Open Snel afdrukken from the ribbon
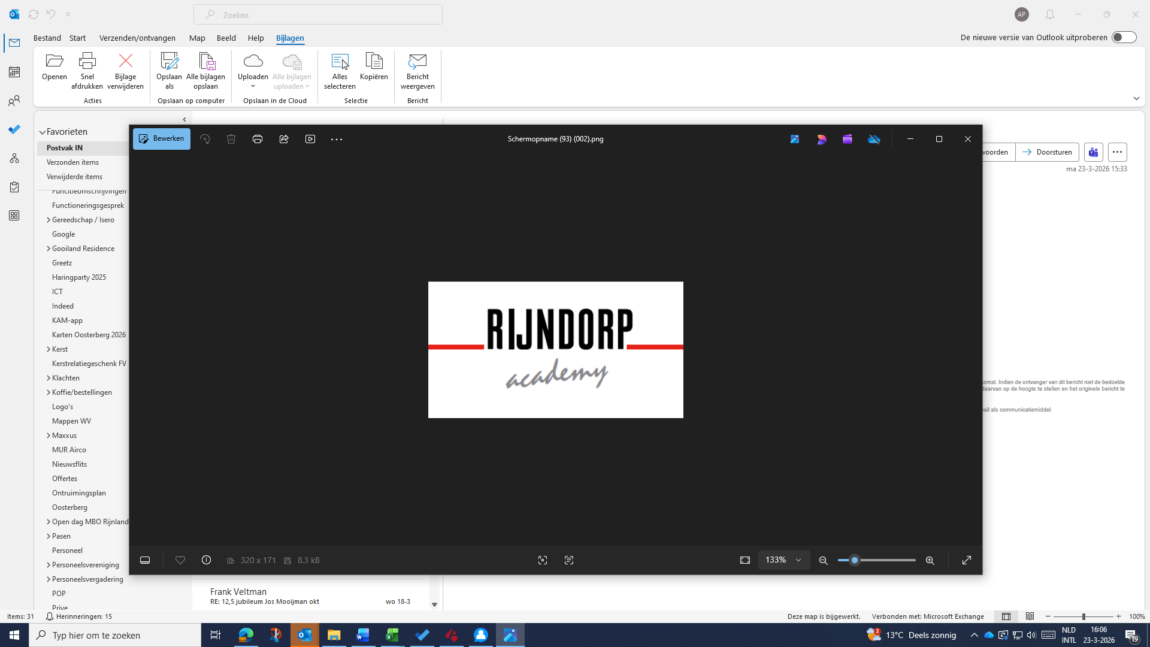This screenshot has width=1150, height=647. pyautogui.click(x=87, y=70)
